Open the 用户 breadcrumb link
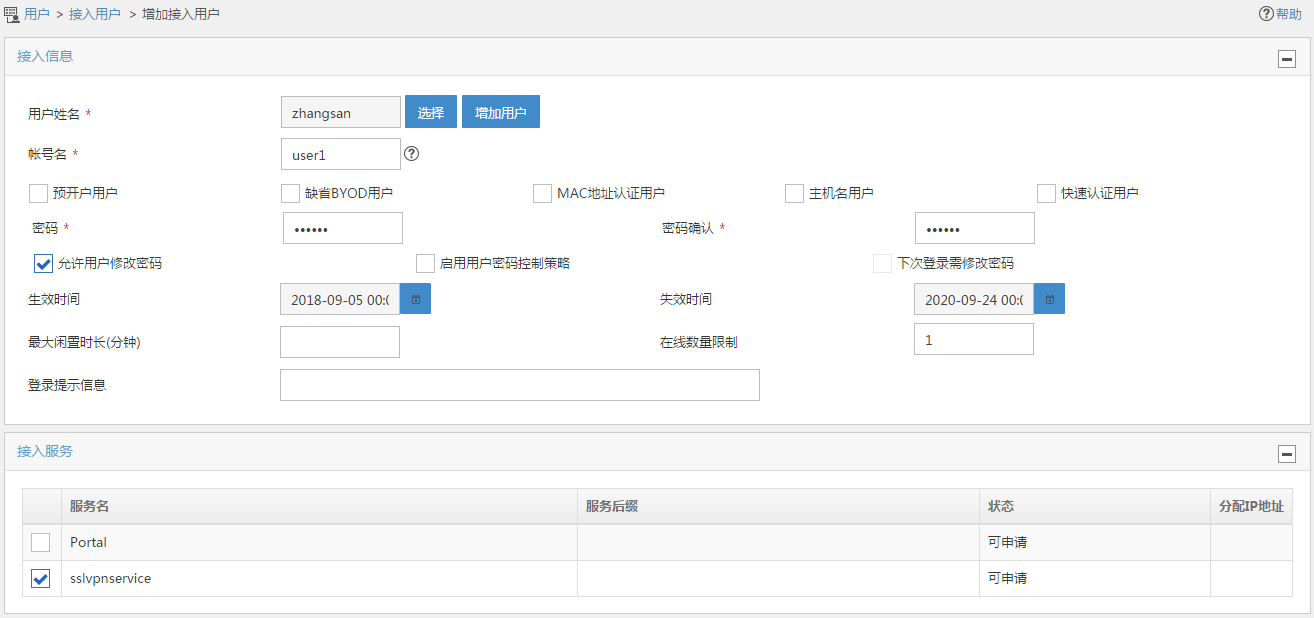 point(37,14)
